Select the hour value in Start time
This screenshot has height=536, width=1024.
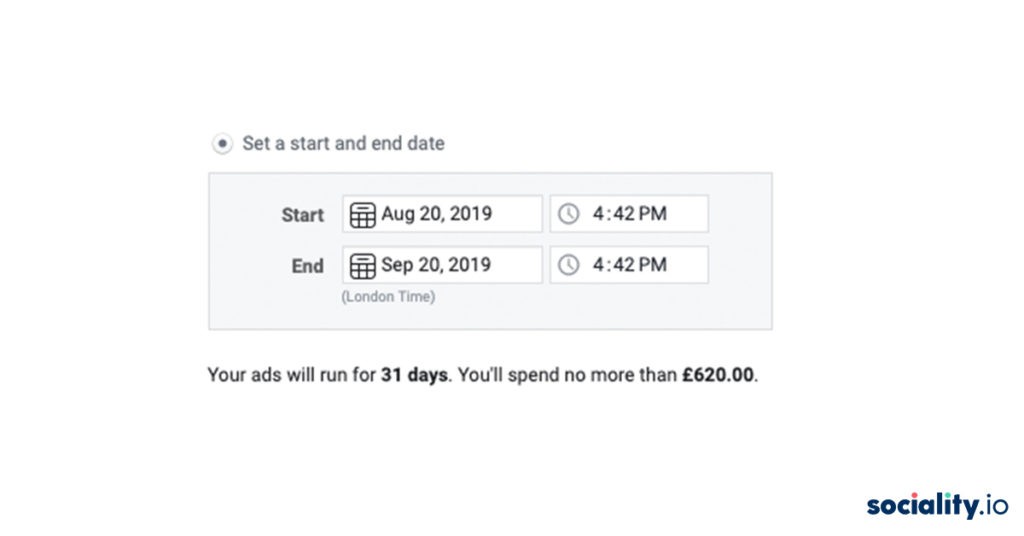coord(599,213)
